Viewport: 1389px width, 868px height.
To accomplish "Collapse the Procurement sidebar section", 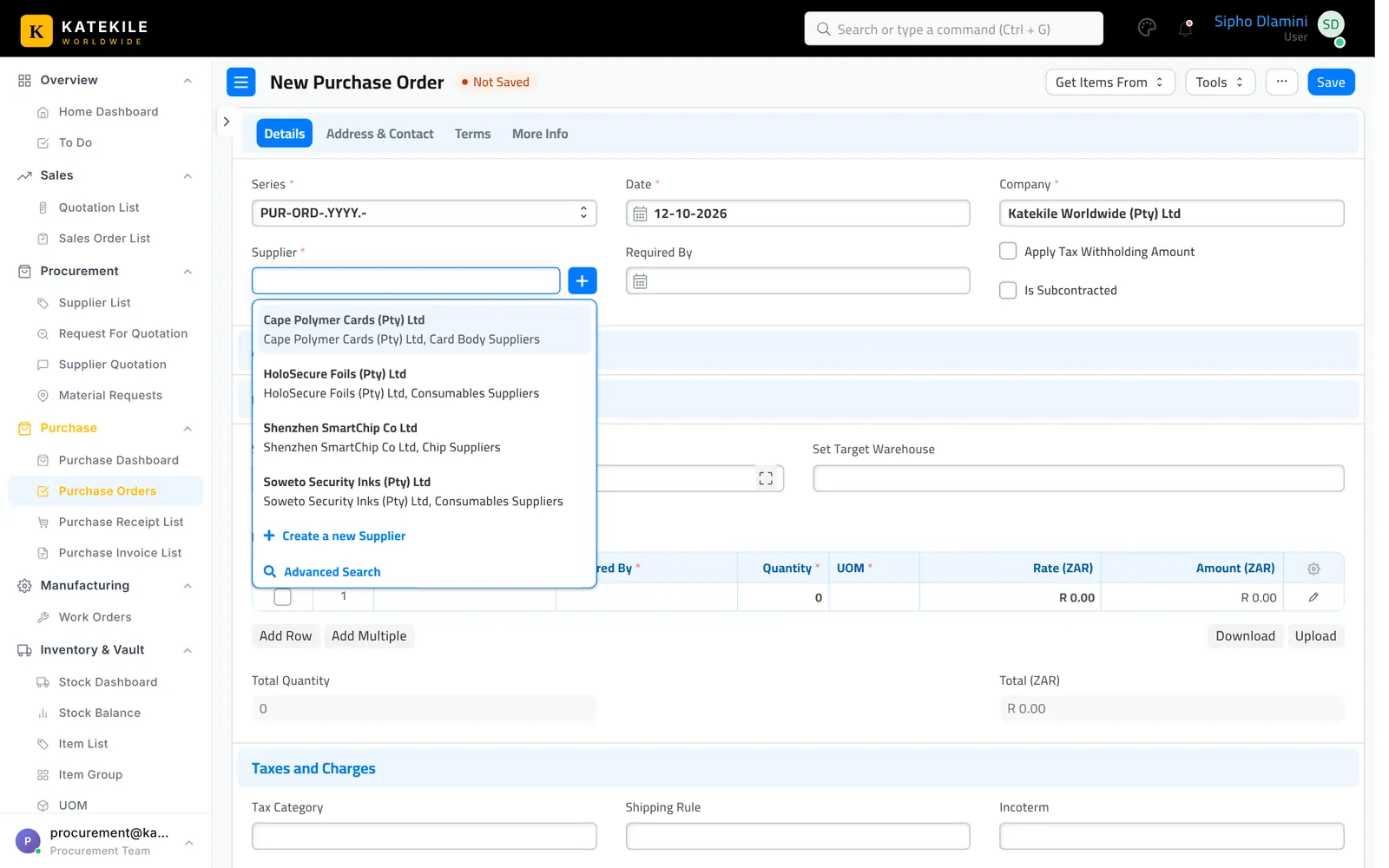I will [x=188, y=272].
